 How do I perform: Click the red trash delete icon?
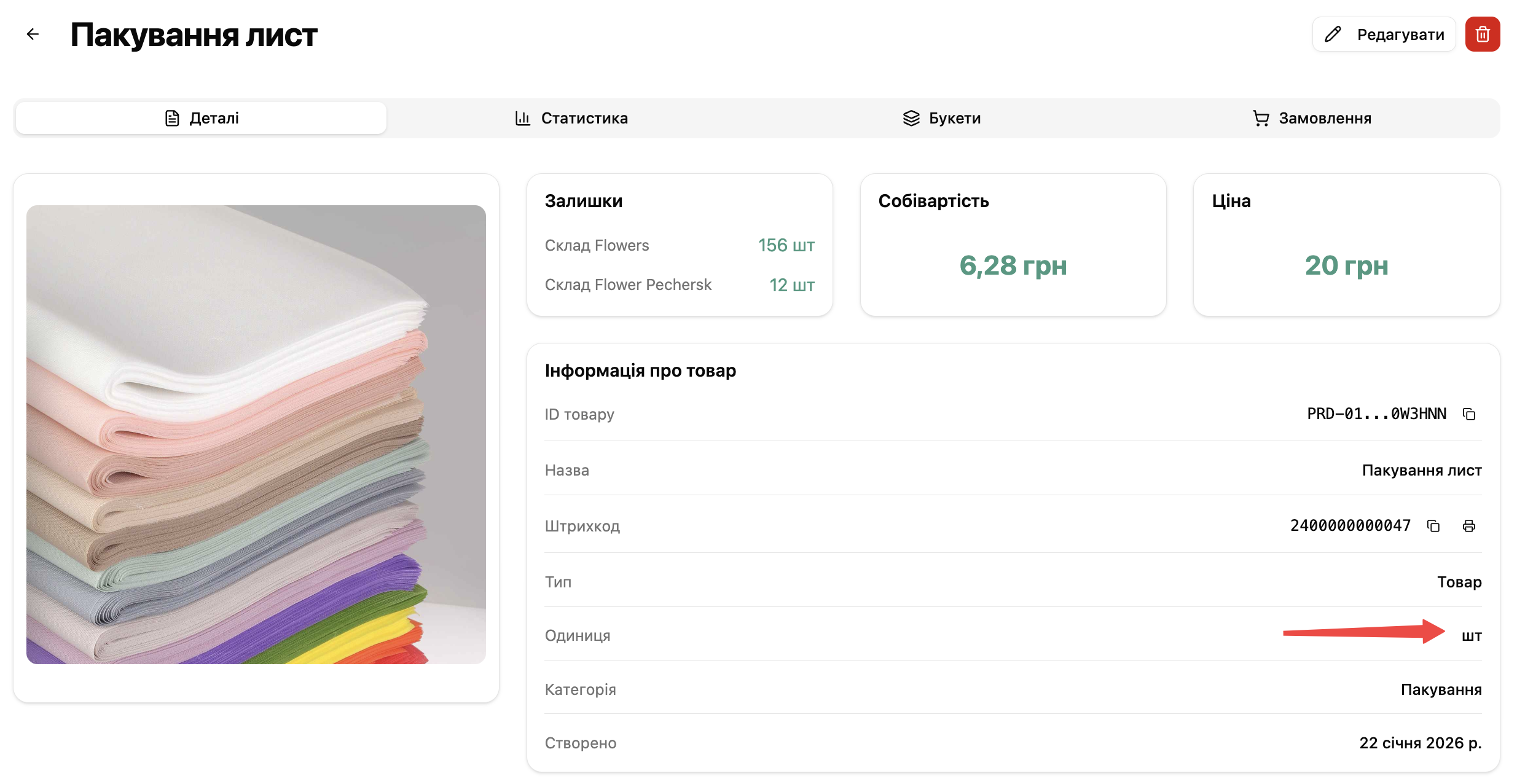(1482, 34)
